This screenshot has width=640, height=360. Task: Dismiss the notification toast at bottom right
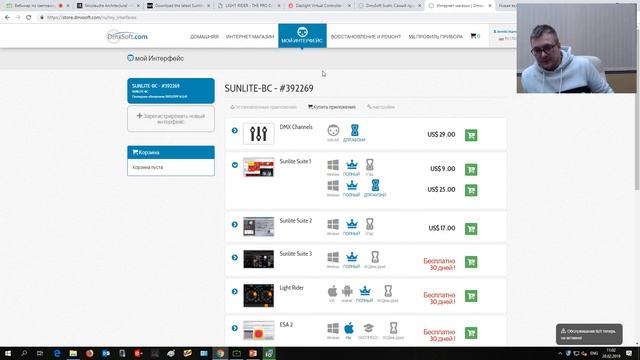589,334
